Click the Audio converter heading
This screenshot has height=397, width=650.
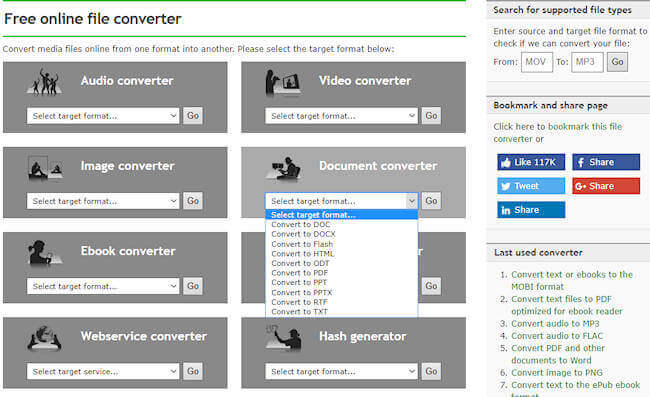point(127,81)
